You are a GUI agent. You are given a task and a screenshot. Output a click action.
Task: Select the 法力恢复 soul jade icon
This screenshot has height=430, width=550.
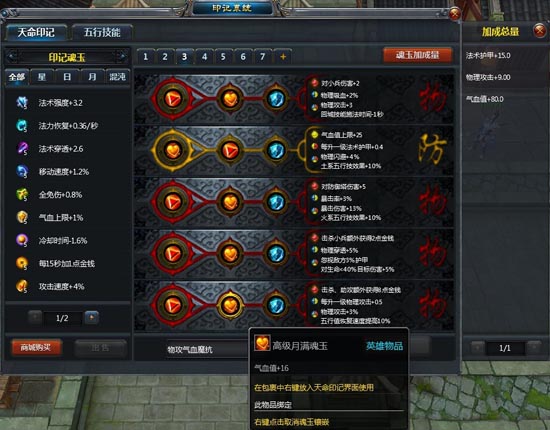pyautogui.click(x=22, y=126)
